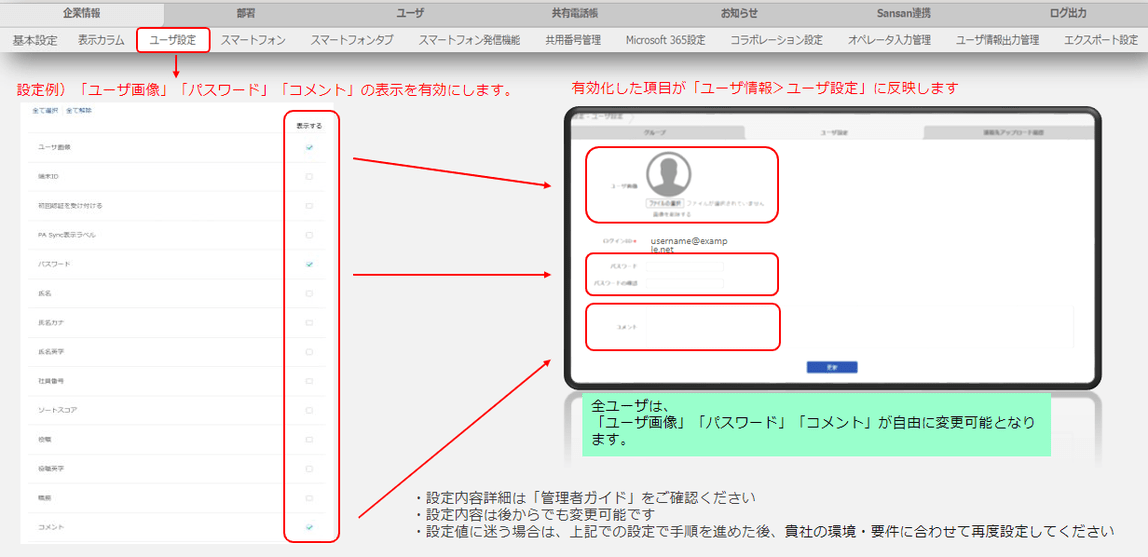Click the ファイルの選択 button
1148x557 pixels.
(665, 203)
